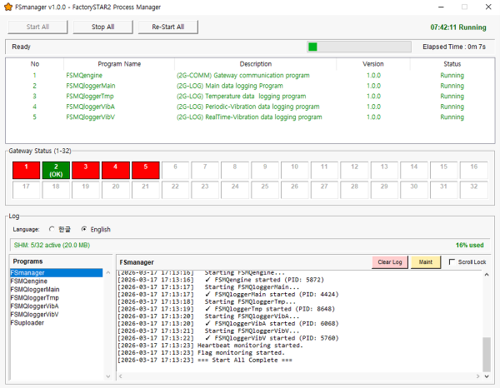
Task: Click the Status column header
Action: 452,64
